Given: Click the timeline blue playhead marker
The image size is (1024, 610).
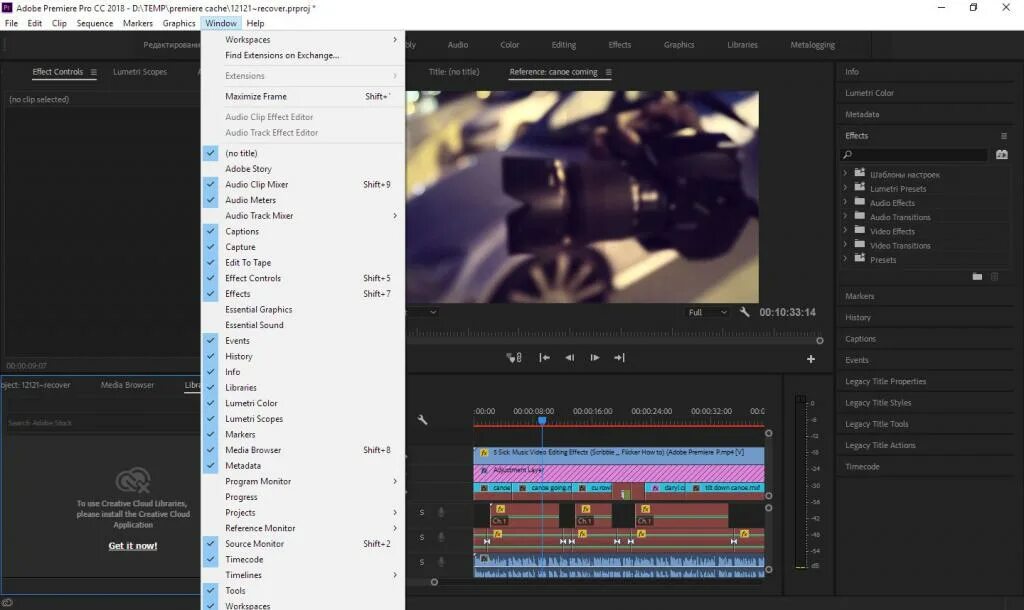Looking at the screenshot, I should click(x=542, y=421).
